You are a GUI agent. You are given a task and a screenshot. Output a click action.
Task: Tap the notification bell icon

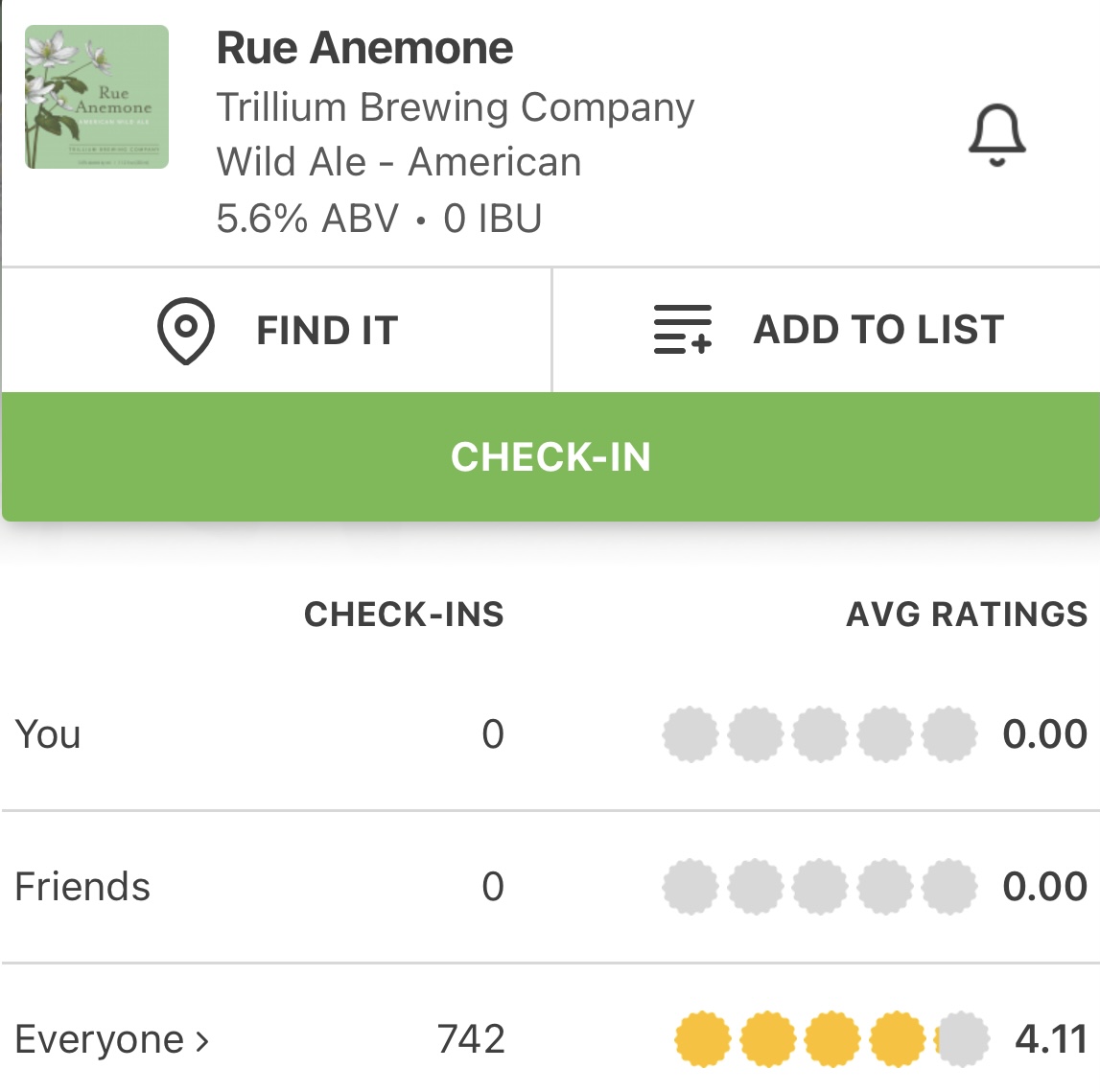coord(996,135)
